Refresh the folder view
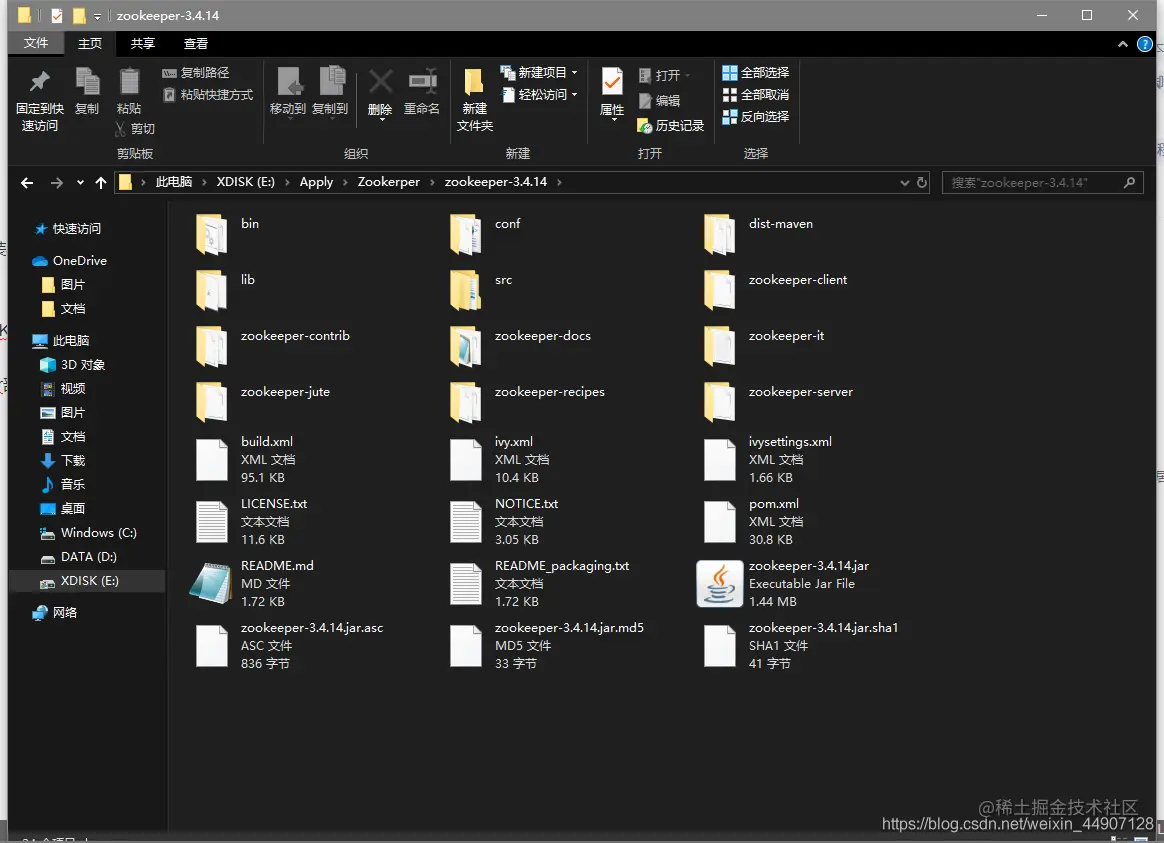Image resolution: width=1164 pixels, height=843 pixels. tap(922, 183)
